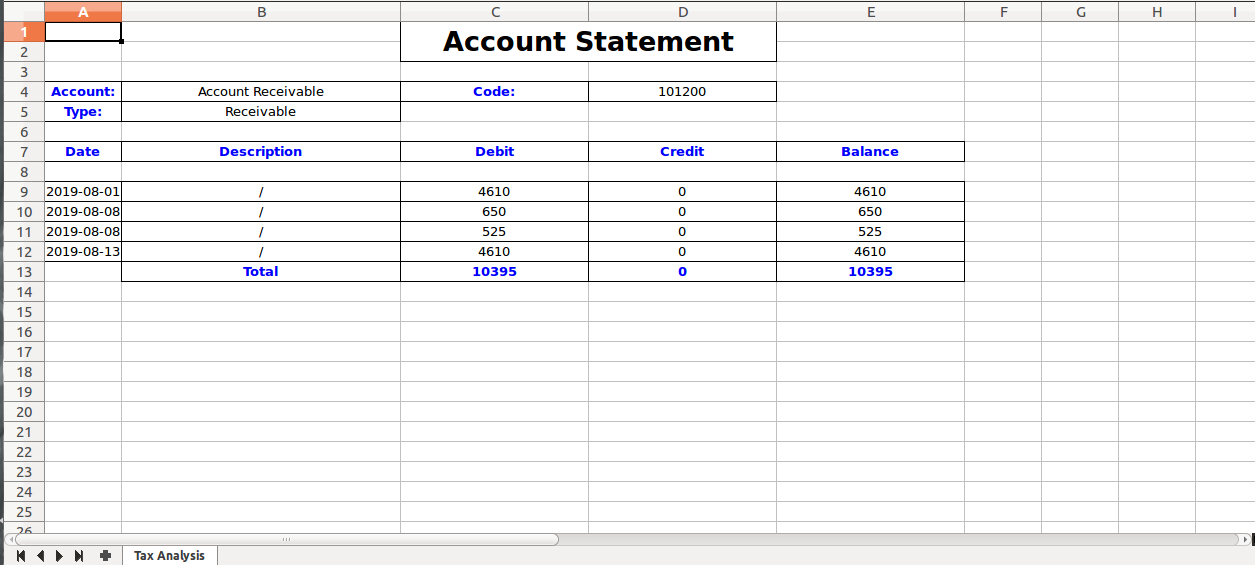1255x565 pixels.
Task: Select the 'Account Receivable' cell
Action: tap(261, 92)
